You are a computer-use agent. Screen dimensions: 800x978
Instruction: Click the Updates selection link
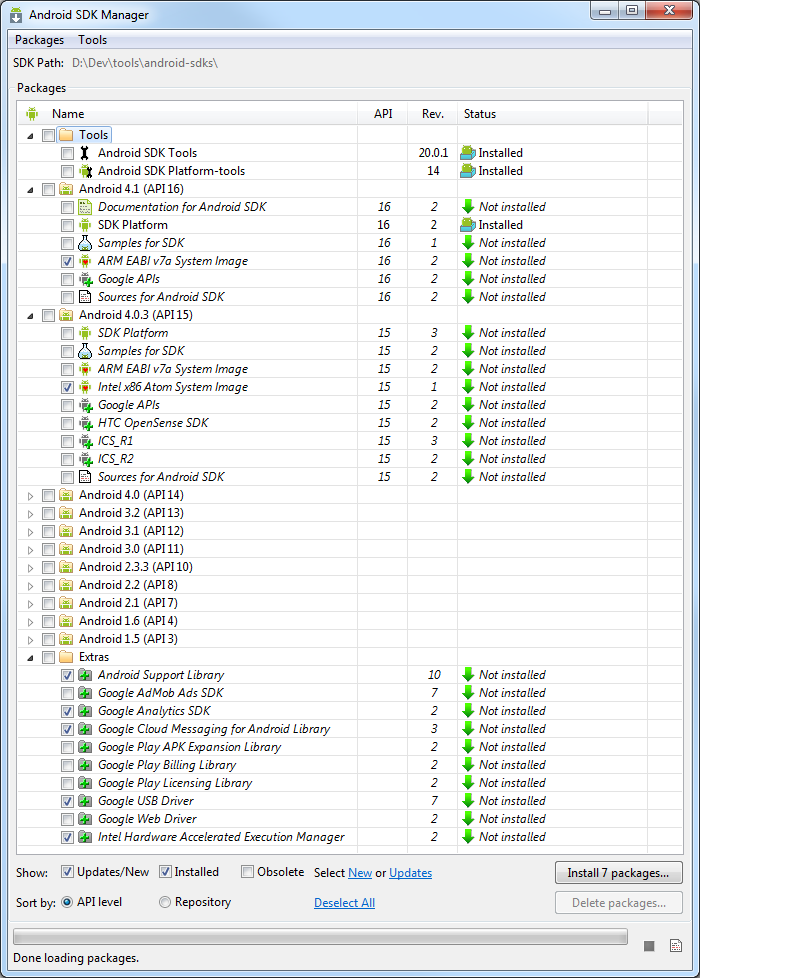tap(410, 873)
